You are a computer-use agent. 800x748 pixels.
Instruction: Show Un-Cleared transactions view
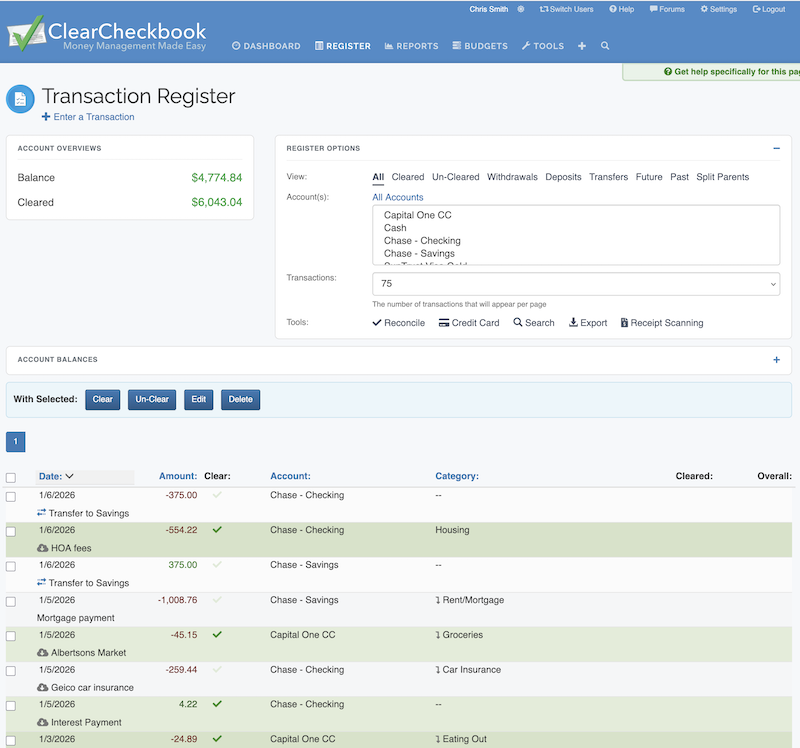456,177
